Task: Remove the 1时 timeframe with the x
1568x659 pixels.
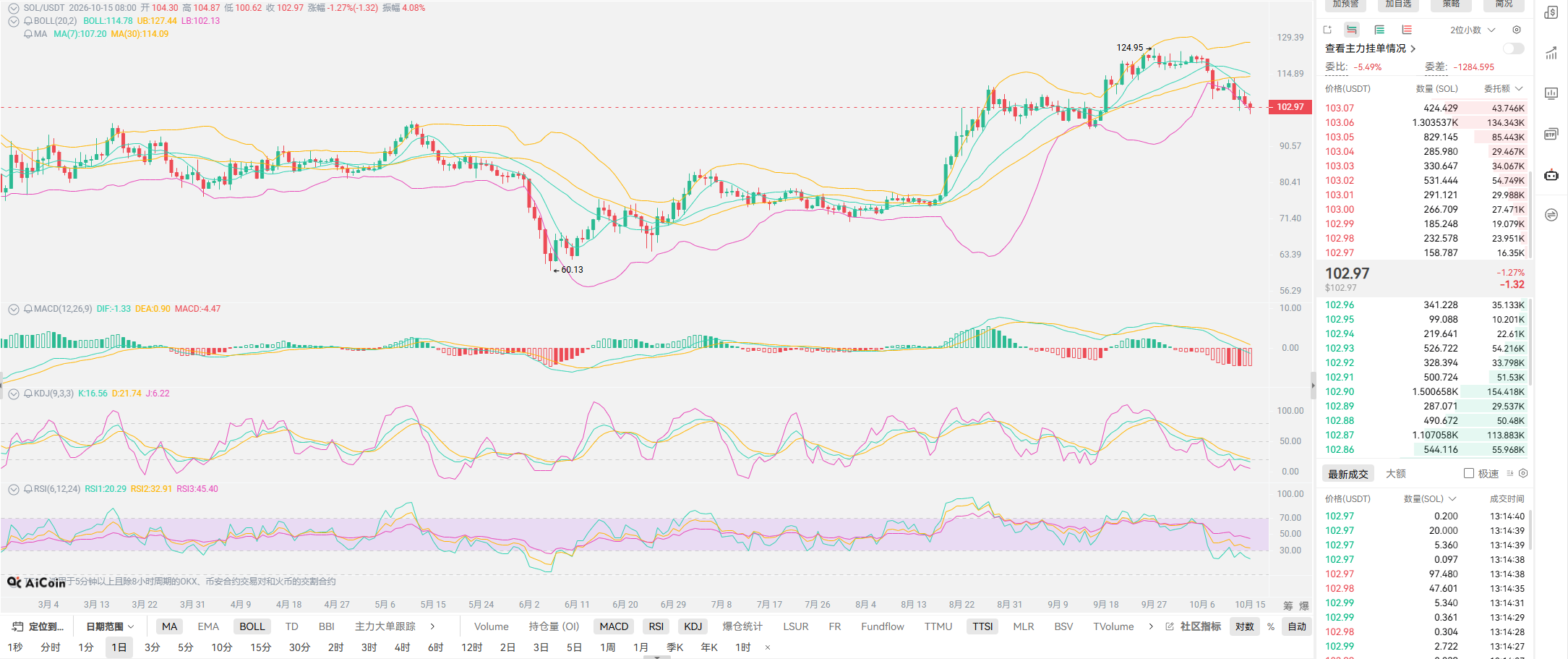Action: 768,647
